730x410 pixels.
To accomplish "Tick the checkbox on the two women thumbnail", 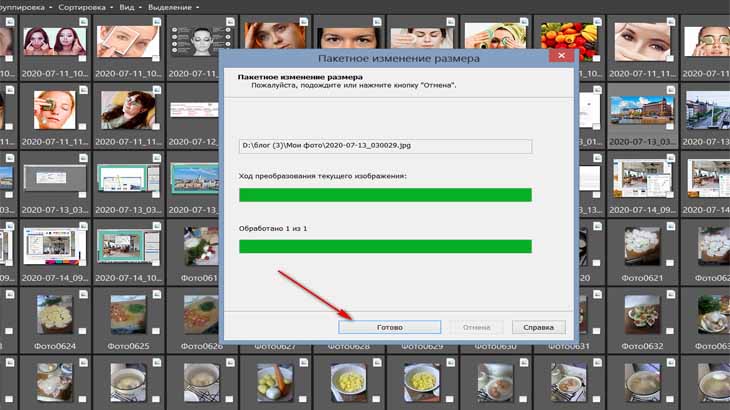I will pyautogui.click(x=82, y=59).
